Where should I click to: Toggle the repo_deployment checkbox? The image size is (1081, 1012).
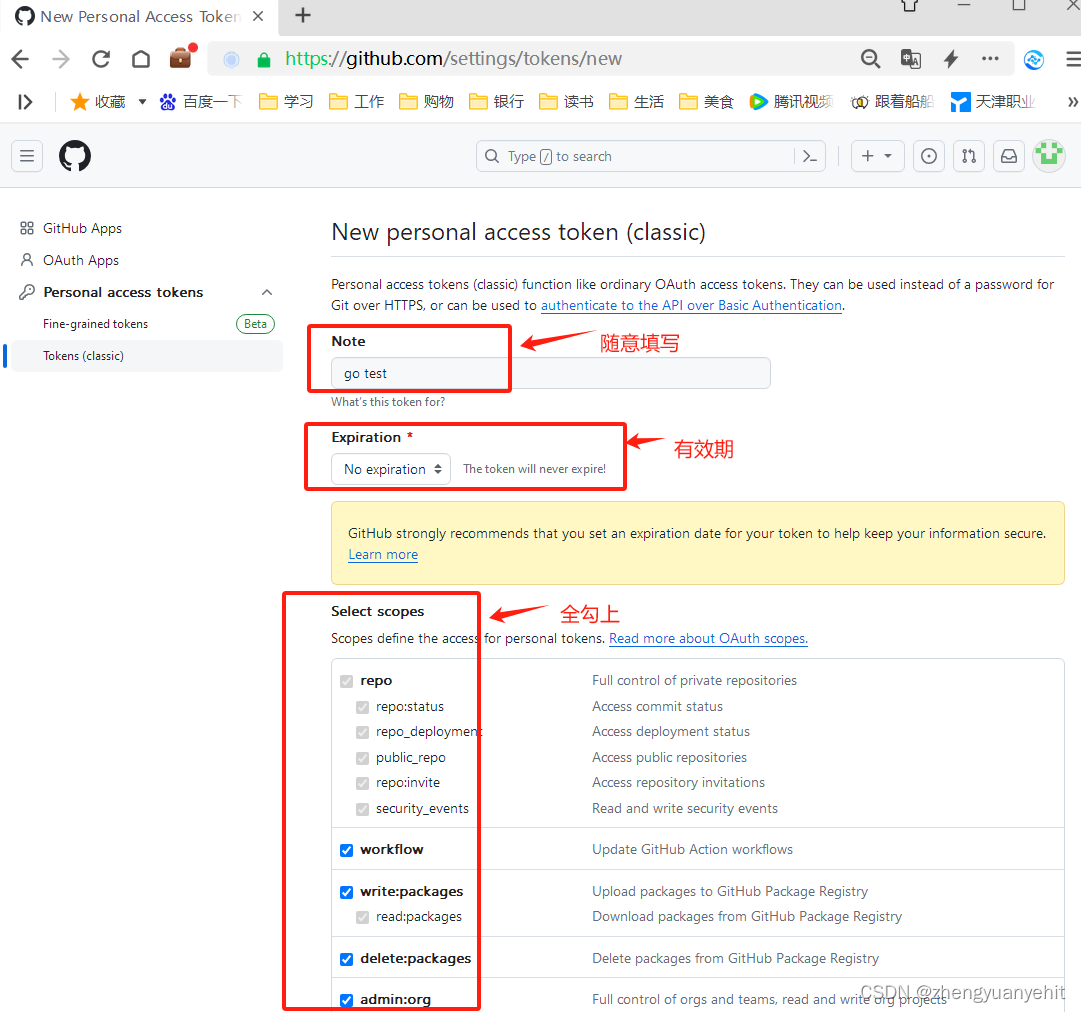[363, 732]
